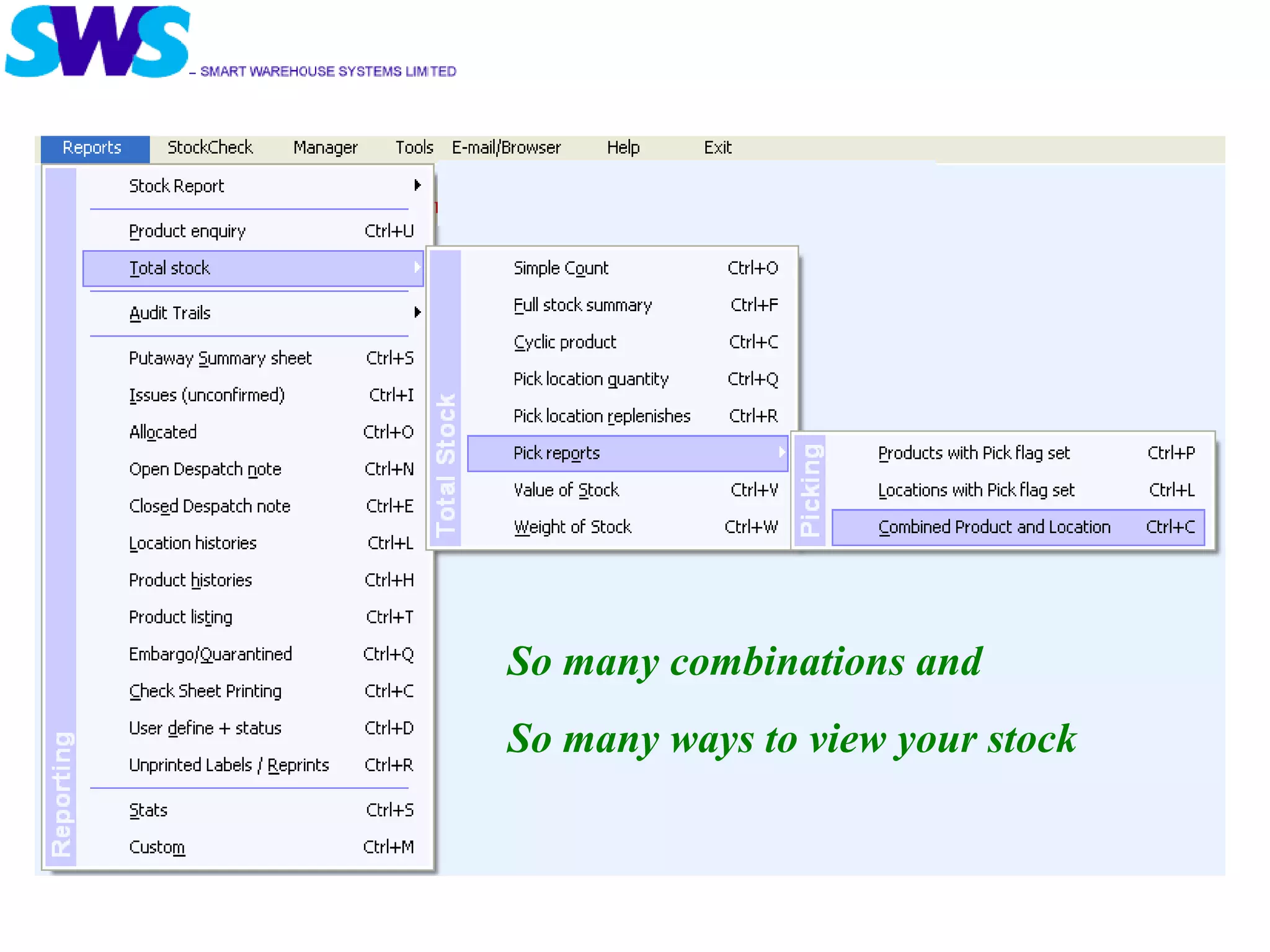This screenshot has height=952, width=1270.
Task: Choose Product histories
Action: [x=253, y=580]
